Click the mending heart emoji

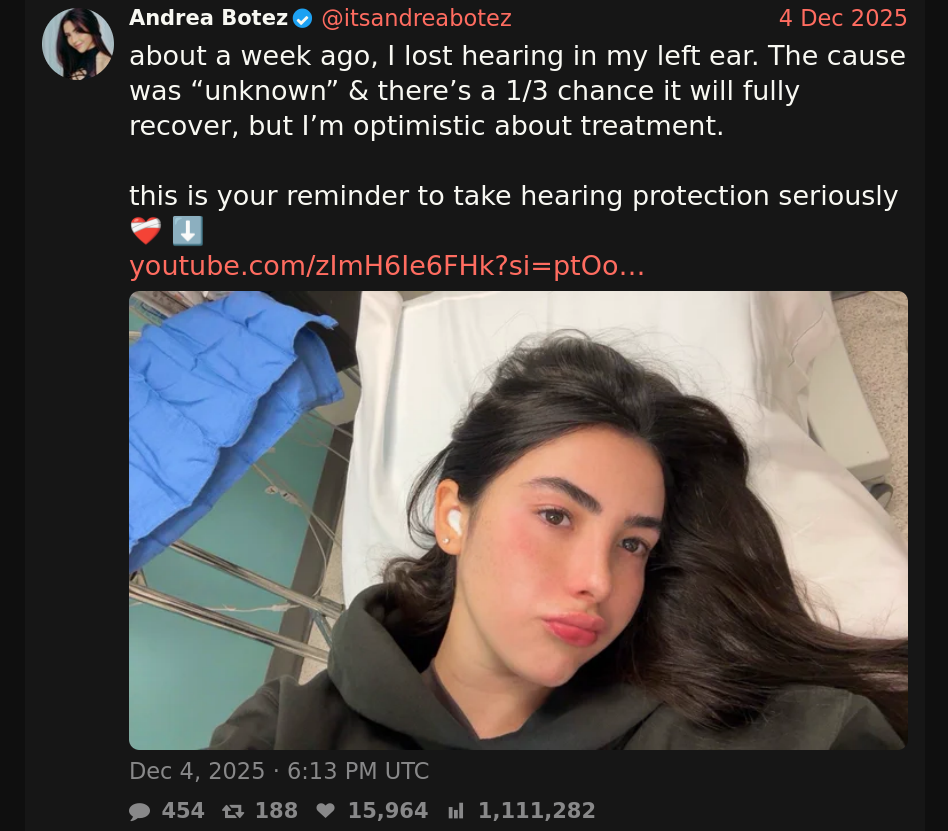point(146,231)
